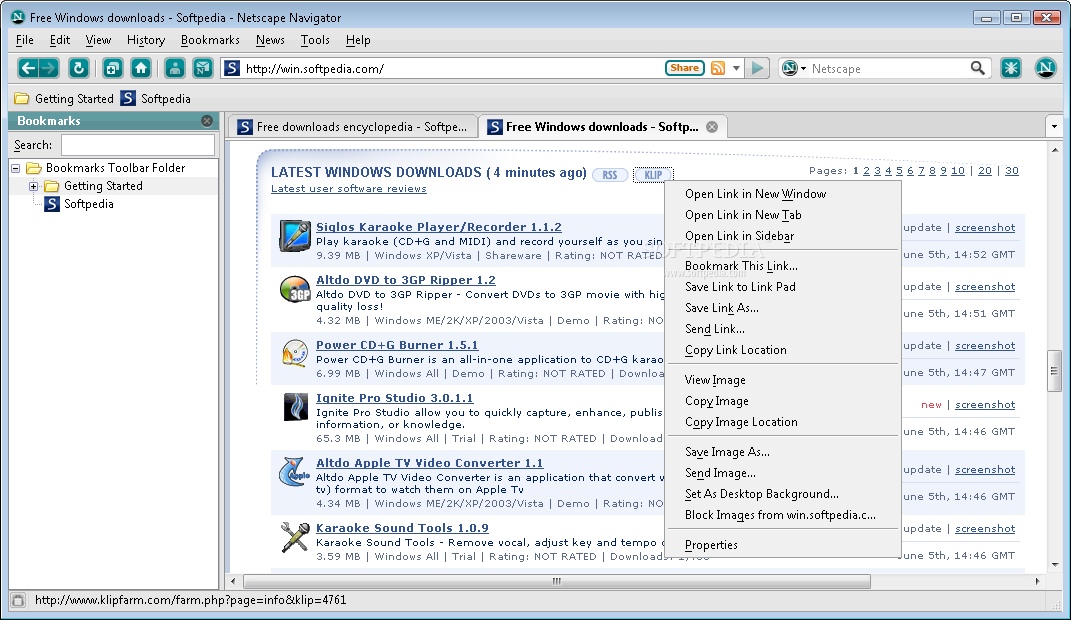
Task: Click the horizontal scrollbar thumb
Action: [x=557, y=581]
